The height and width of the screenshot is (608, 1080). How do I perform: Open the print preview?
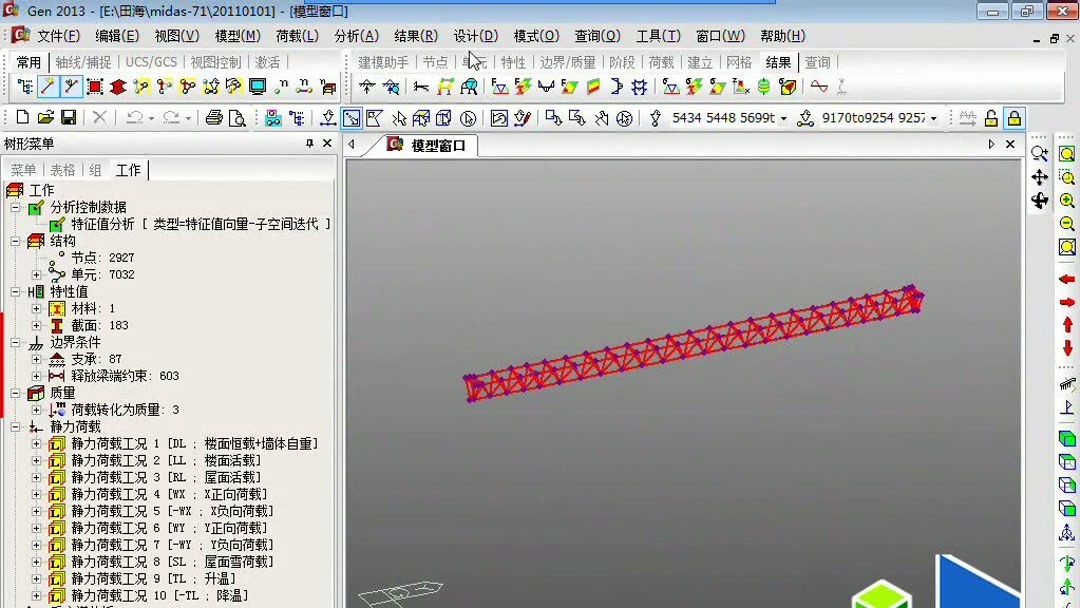[x=239, y=118]
